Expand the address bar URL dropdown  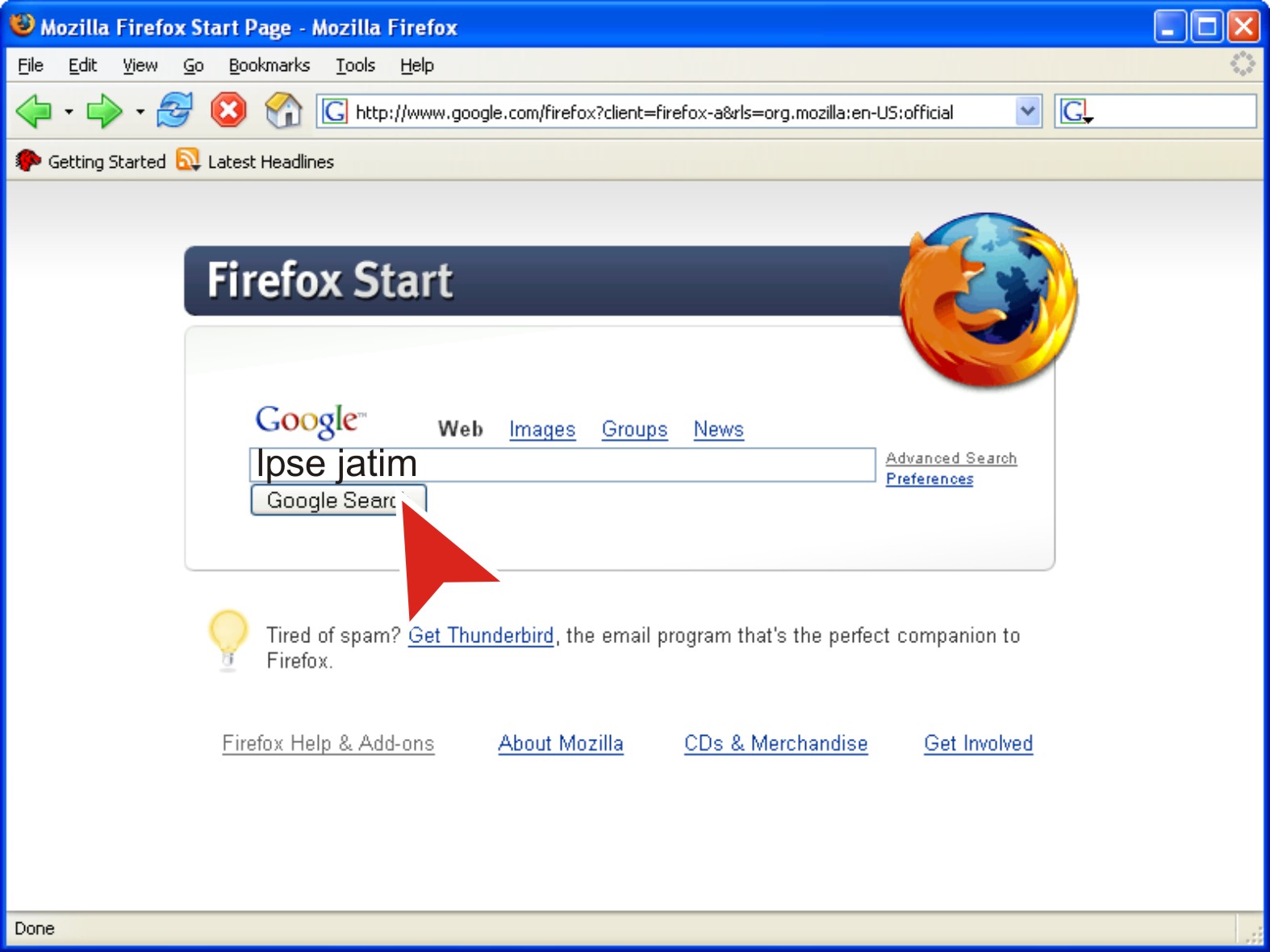[x=1027, y=111]
